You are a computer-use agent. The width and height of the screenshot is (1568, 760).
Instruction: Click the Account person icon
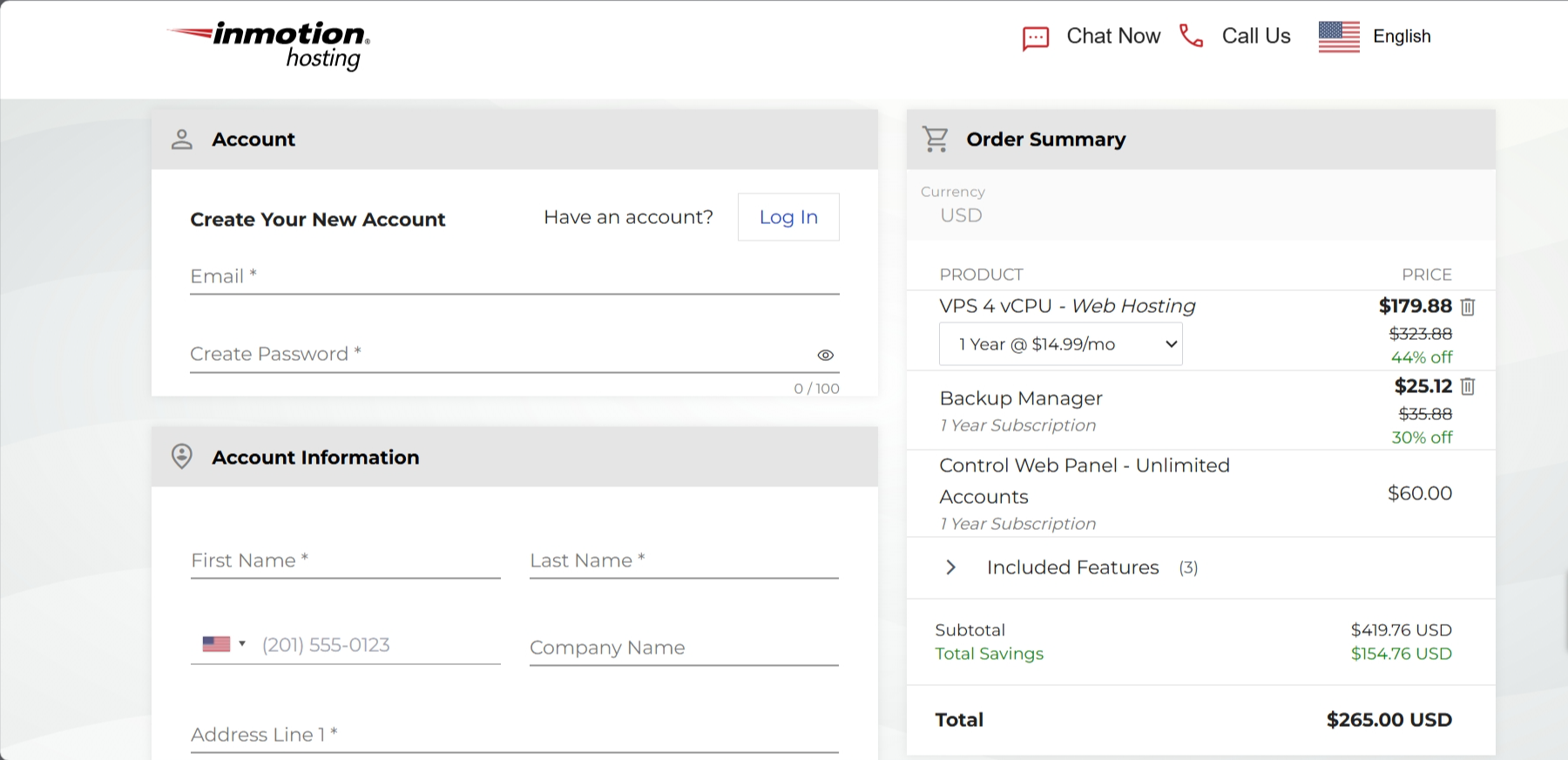[182, 139]
